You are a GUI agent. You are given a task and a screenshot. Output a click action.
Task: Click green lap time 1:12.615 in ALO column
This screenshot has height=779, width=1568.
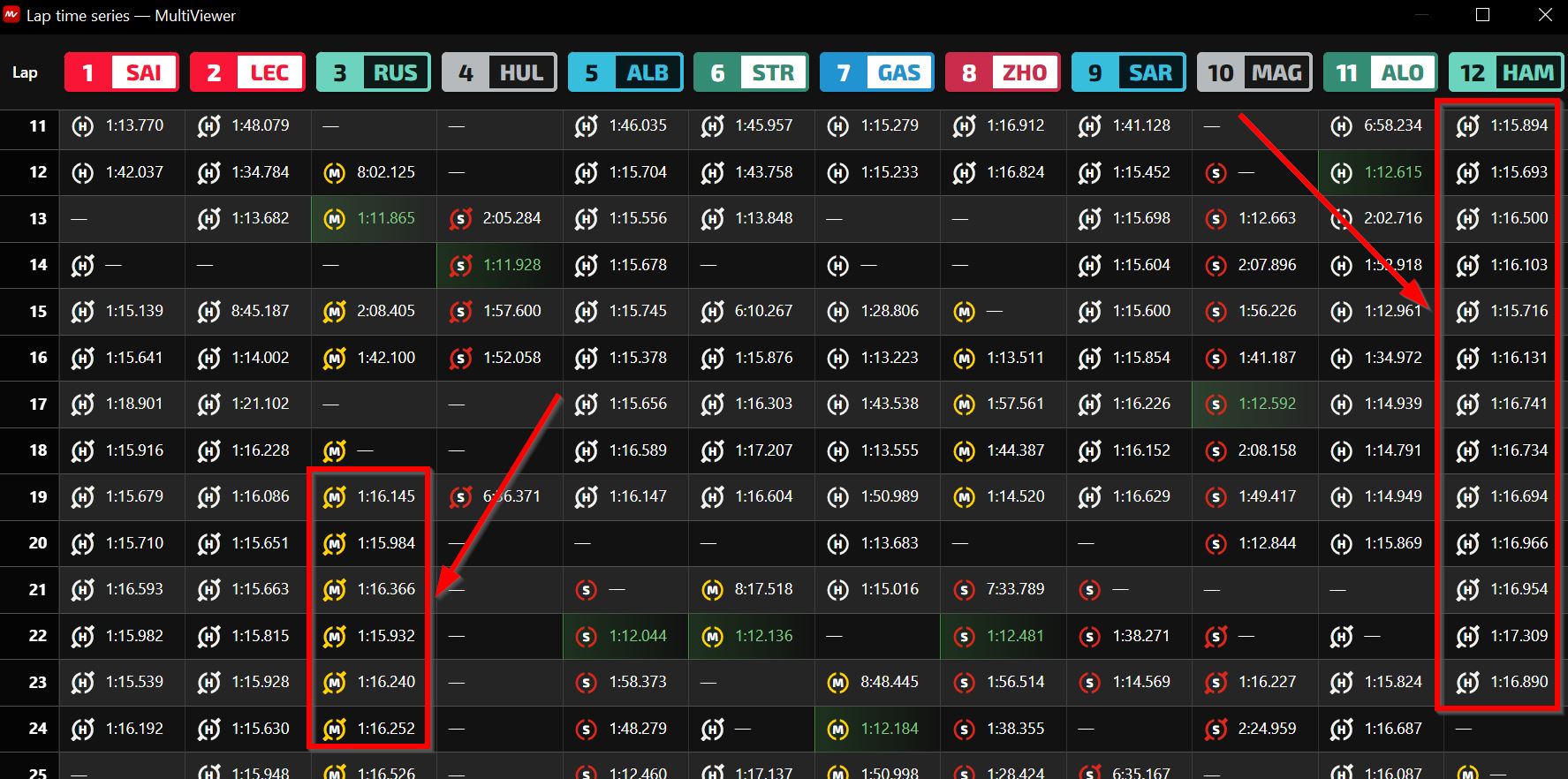coord(1393,172)
